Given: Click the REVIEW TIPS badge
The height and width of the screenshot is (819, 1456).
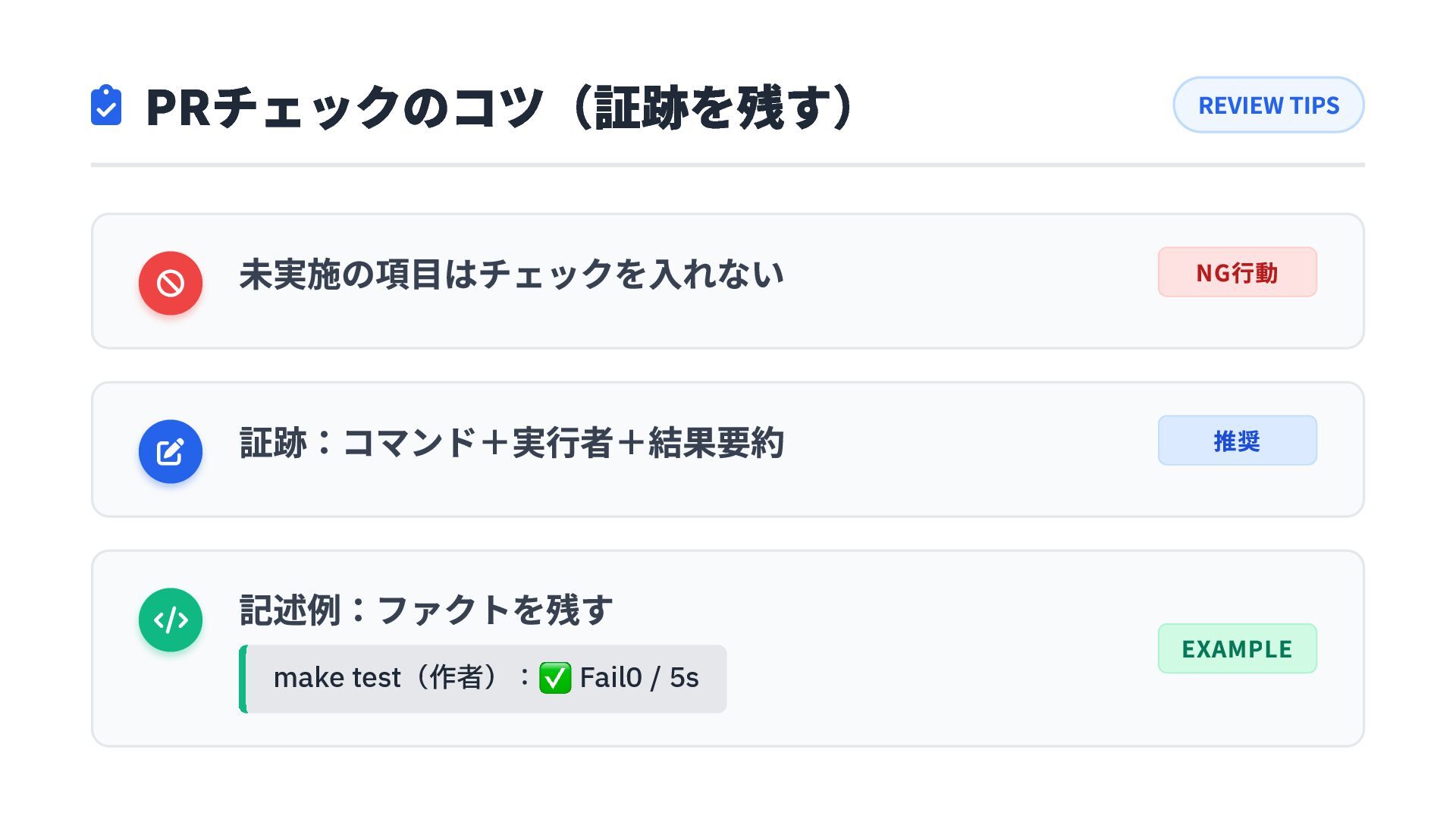Looking at the screenshot, I should coord(1268,105).
